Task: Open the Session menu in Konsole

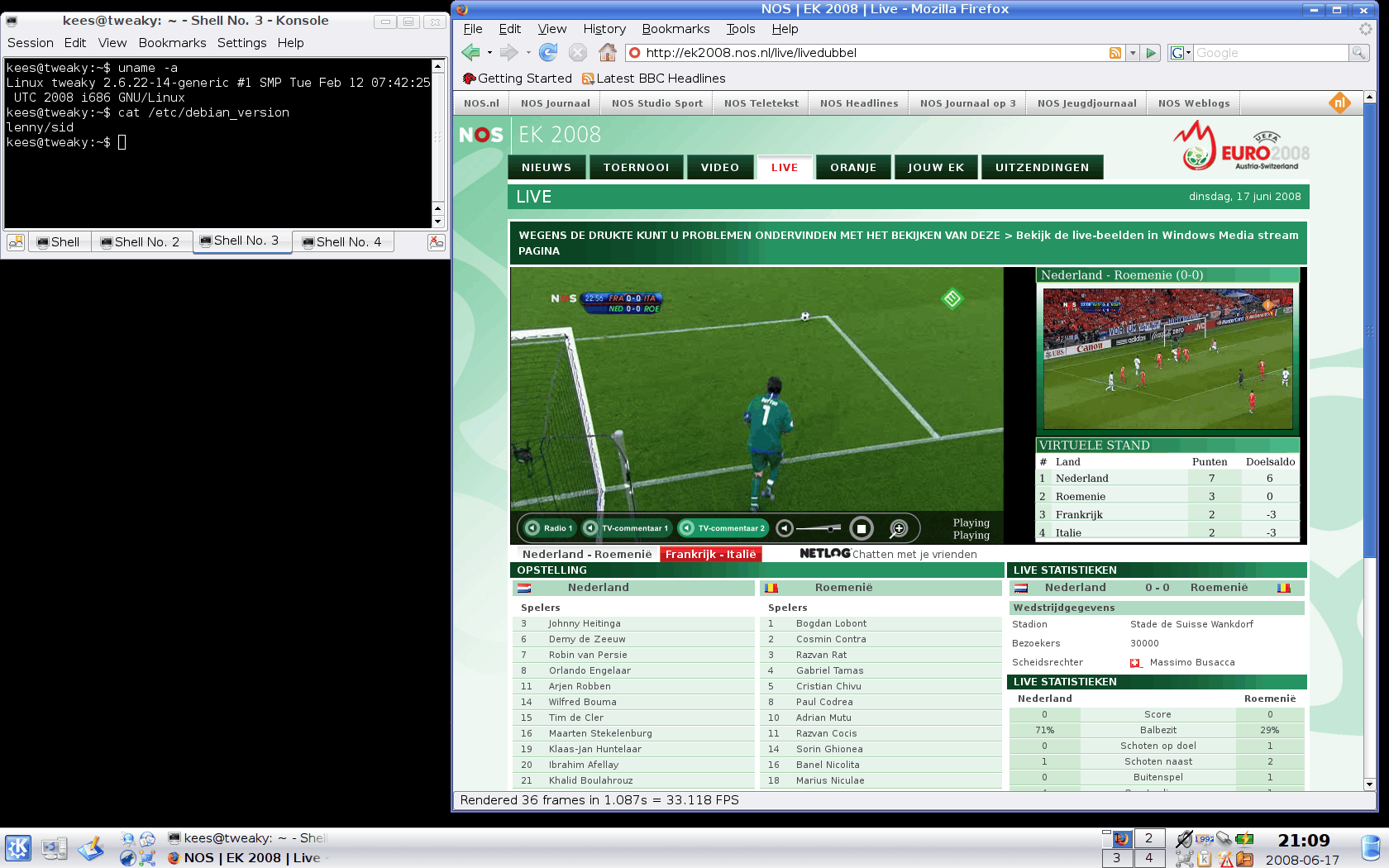Action: point(31,43)
